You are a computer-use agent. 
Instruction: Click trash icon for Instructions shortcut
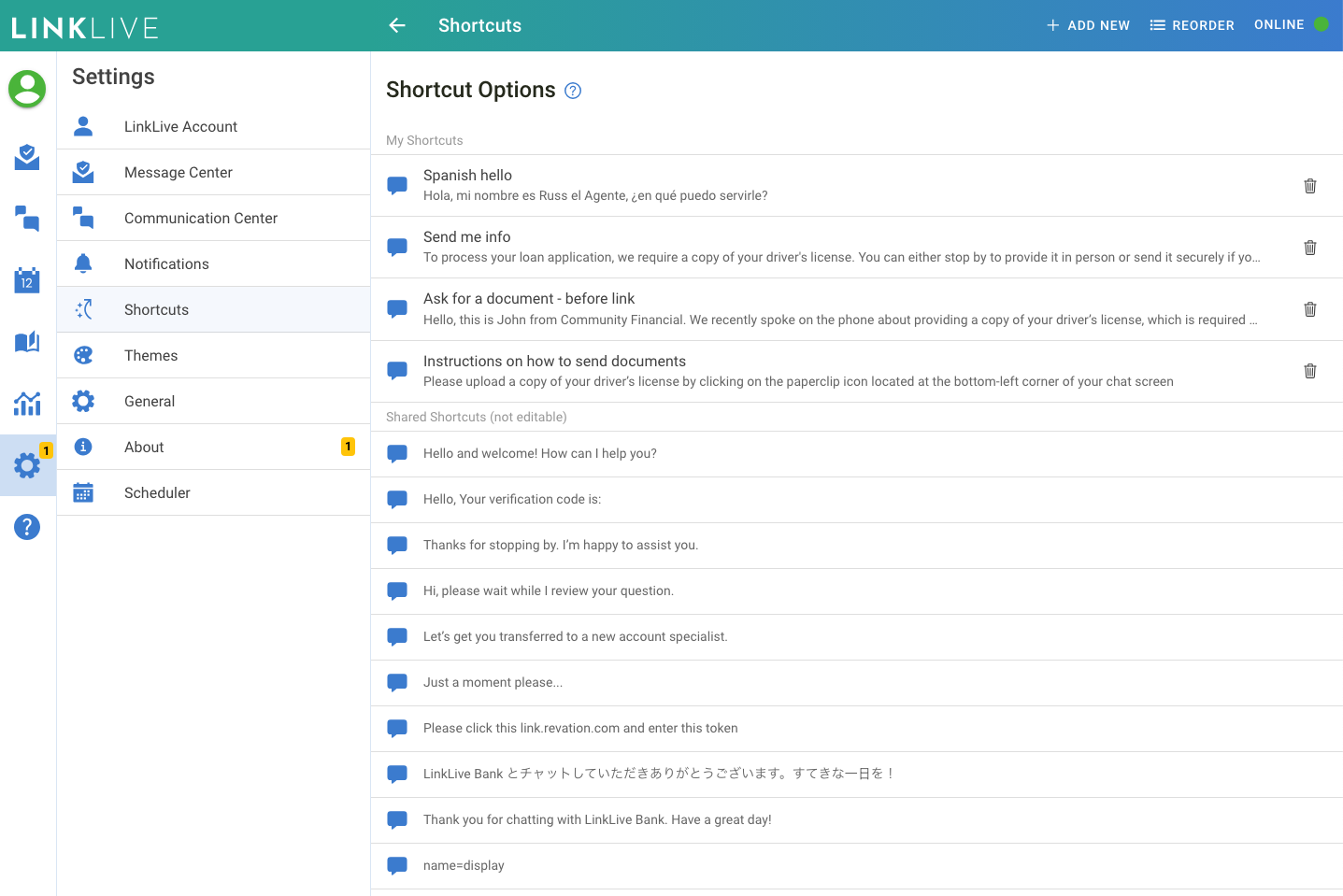pos(1309,371)
